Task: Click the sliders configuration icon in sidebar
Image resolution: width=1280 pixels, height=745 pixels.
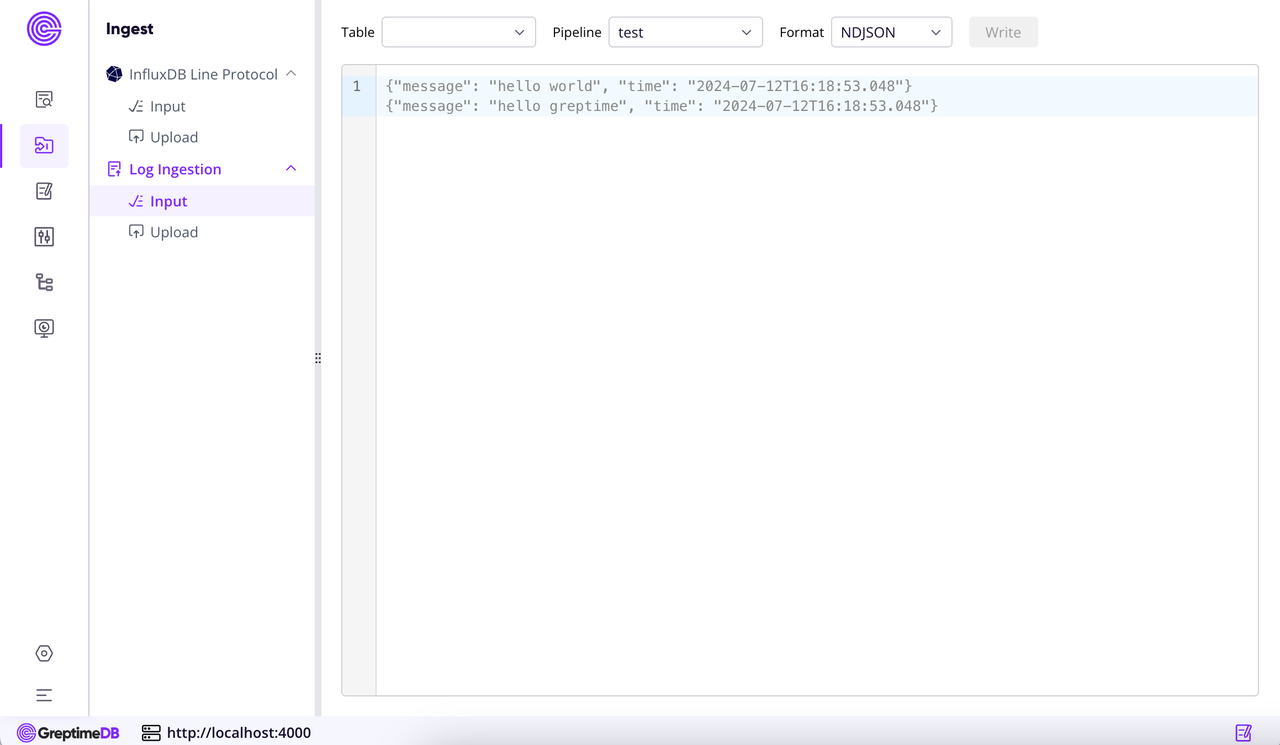Action: pyautogui.click(x=44, y=237)
